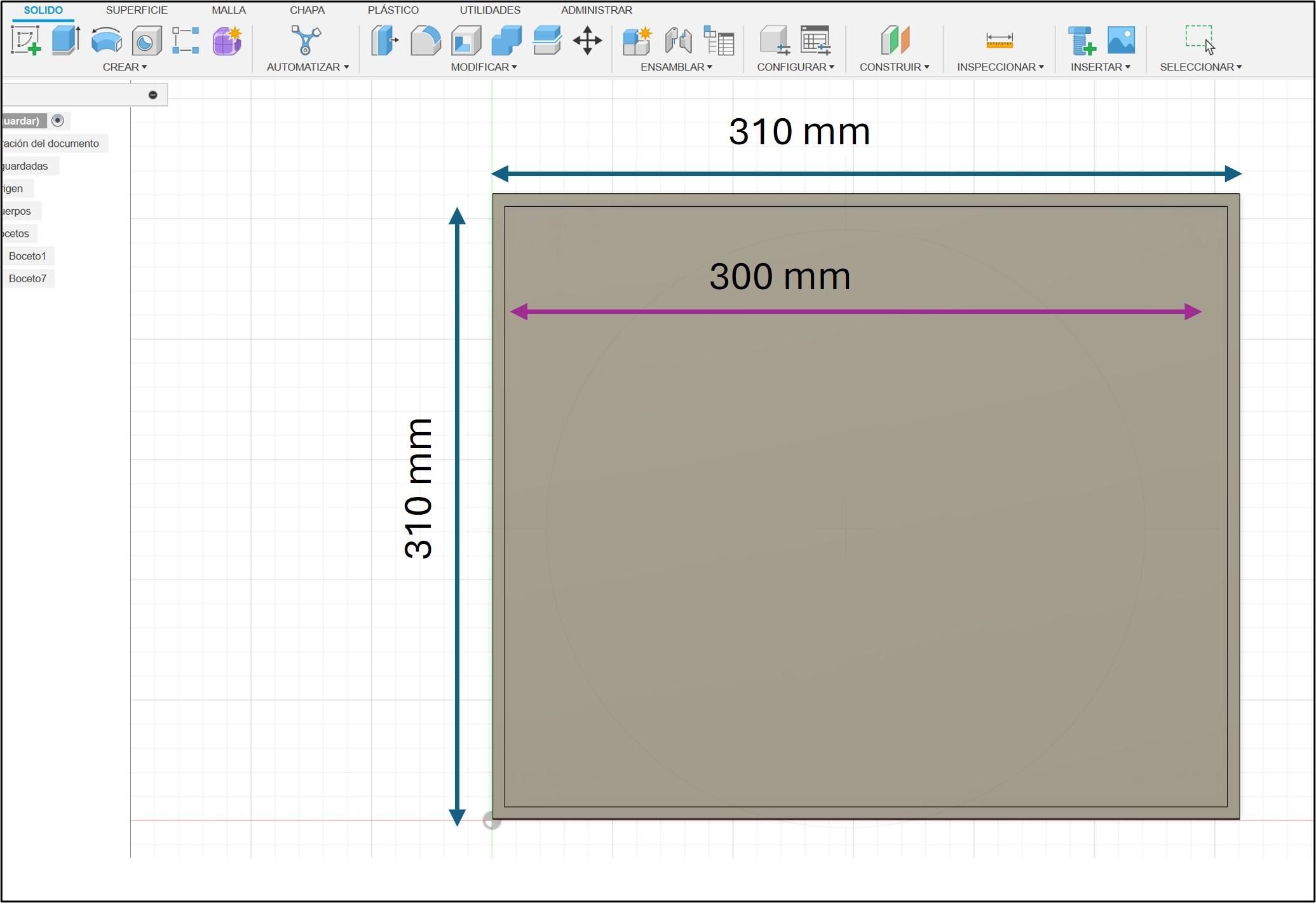The height and width of the screenshot is (903, 1316).
Task: Open the SELECCIONAR dropdown menu
Action: 1201,67
